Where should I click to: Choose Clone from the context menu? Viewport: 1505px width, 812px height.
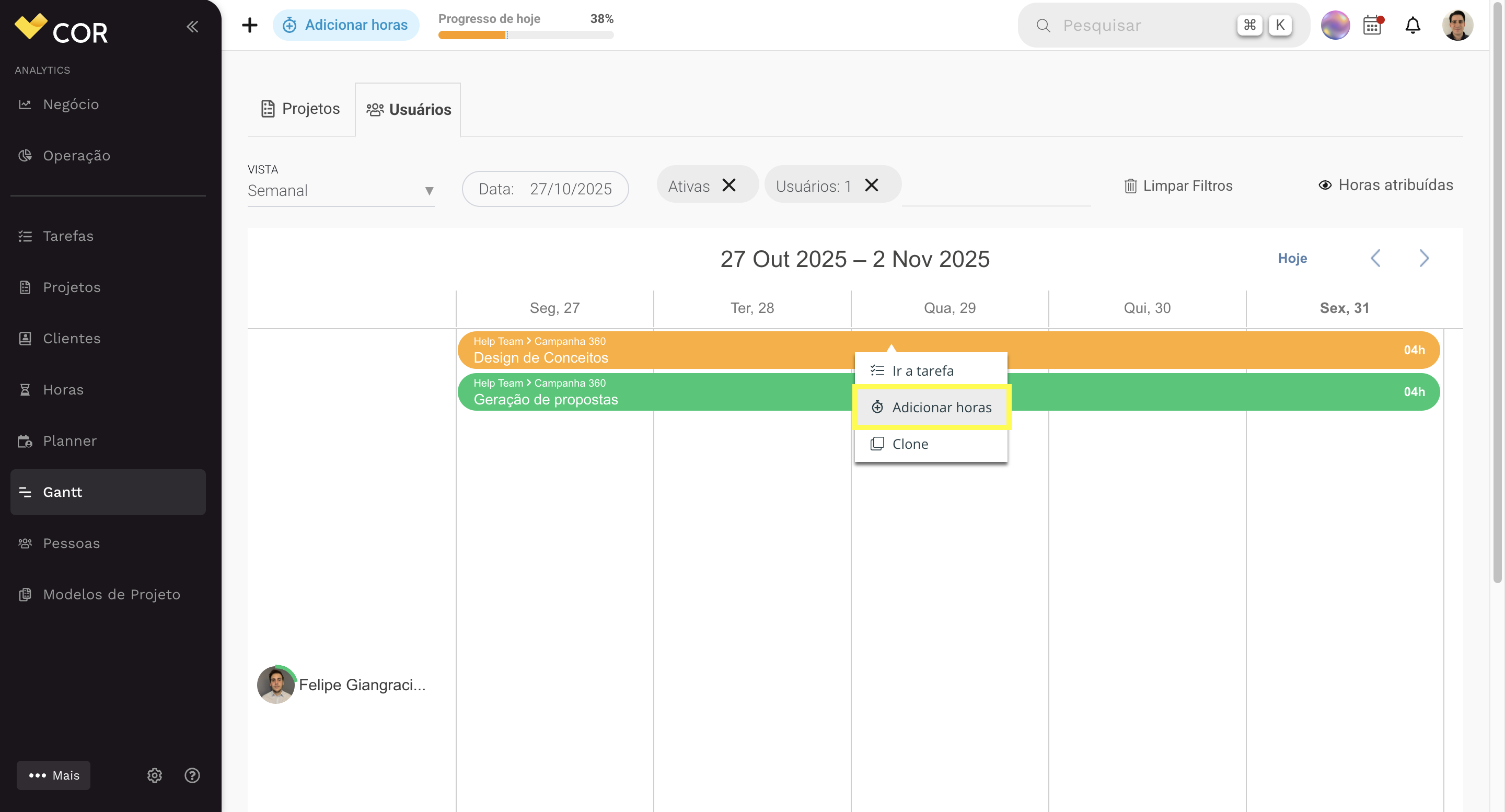[x=931, y=444]
